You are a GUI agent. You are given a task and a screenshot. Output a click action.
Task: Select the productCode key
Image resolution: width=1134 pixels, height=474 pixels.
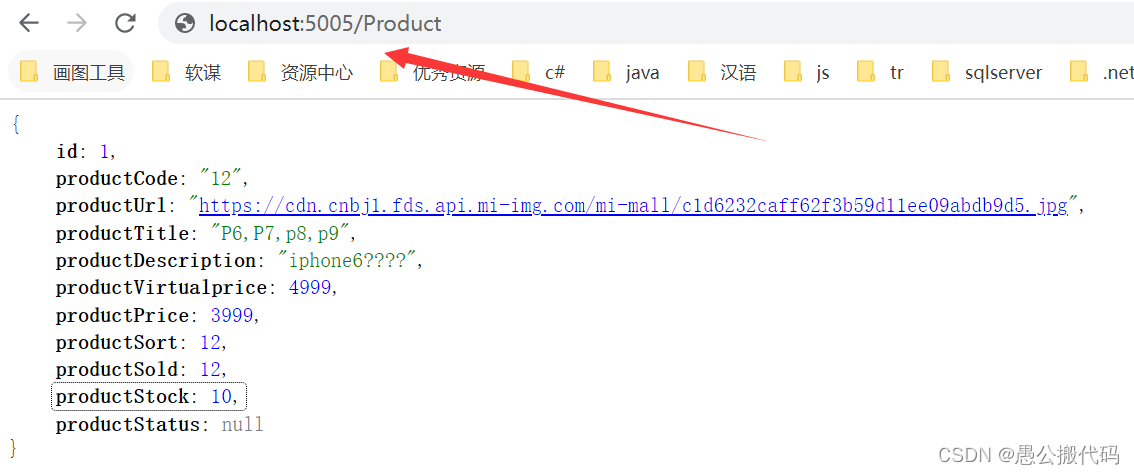tap(116, 178)
